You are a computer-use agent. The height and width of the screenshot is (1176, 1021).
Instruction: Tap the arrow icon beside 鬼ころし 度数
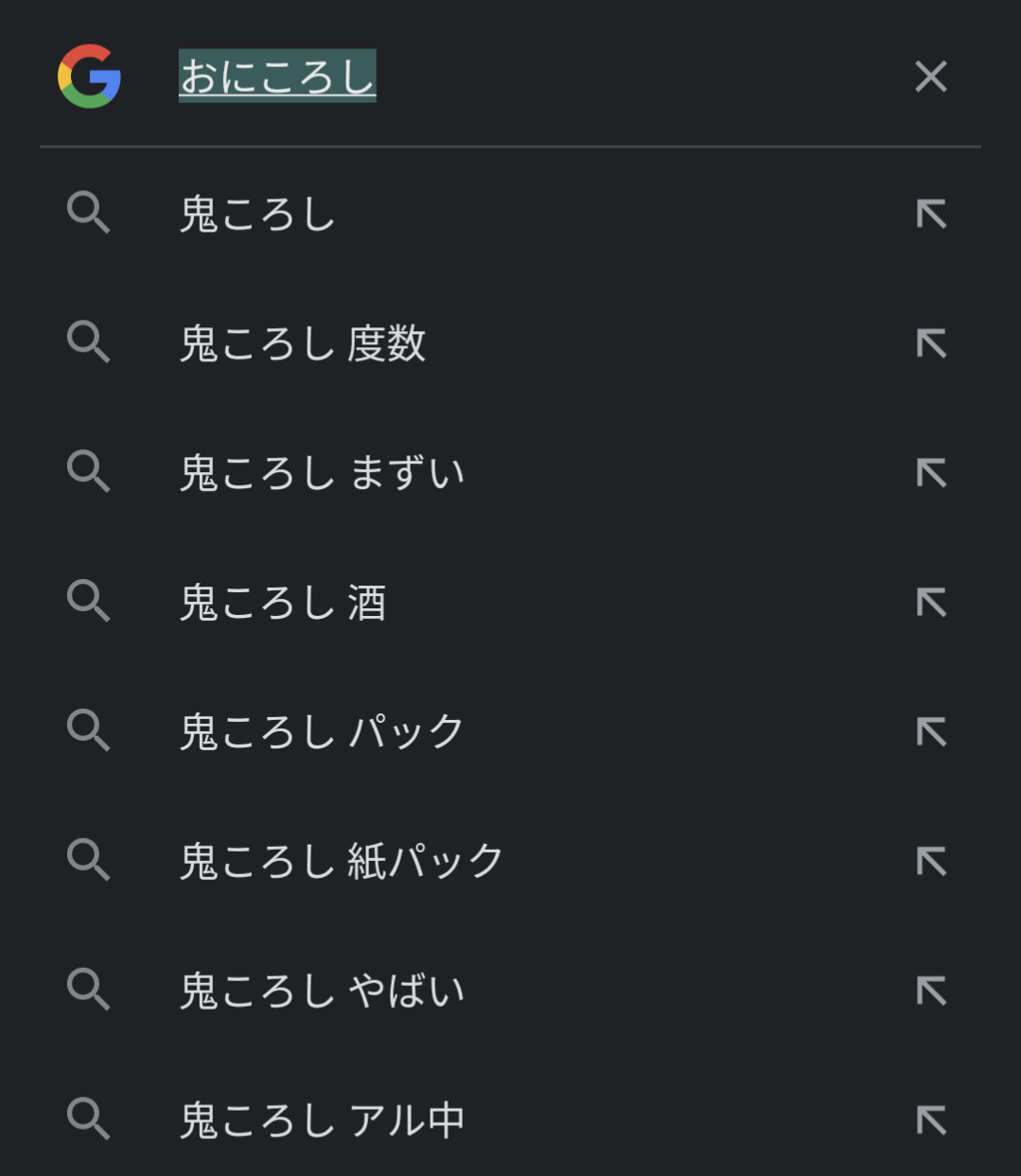(932, 343)
